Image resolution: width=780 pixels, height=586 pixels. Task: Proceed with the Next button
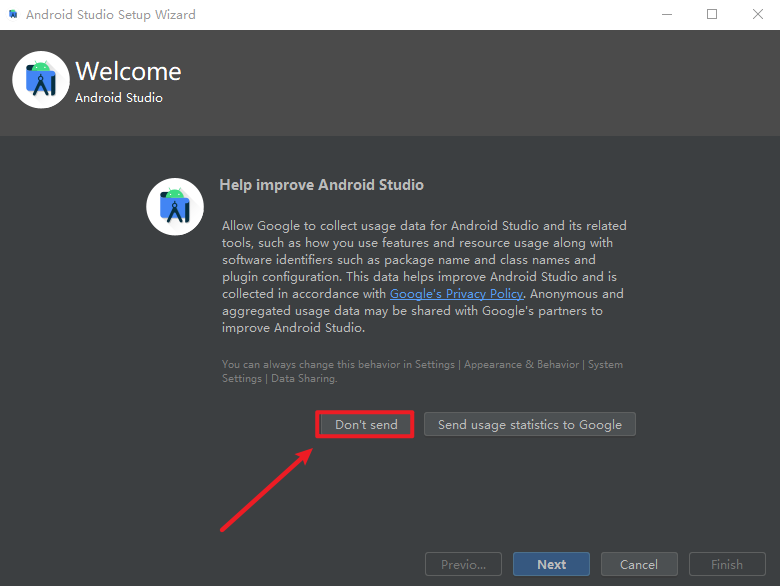click(551, 564)
